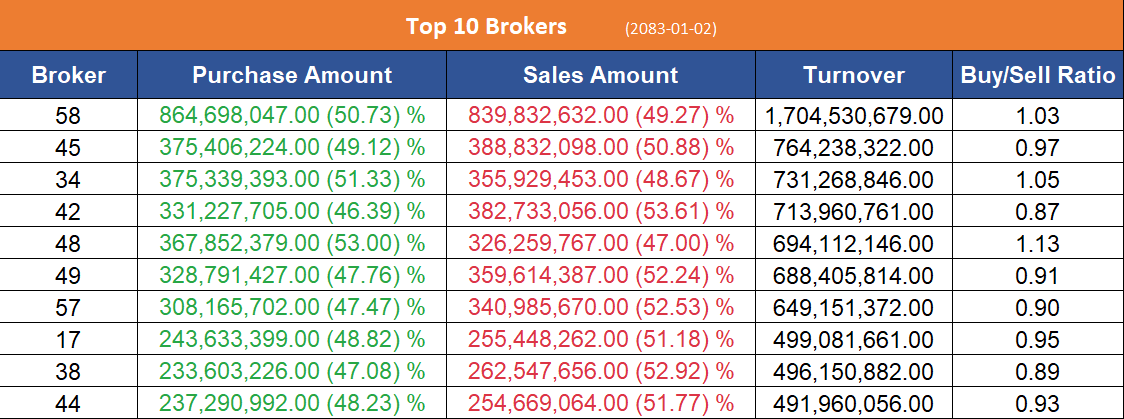Click the Turnover column header

853,75
